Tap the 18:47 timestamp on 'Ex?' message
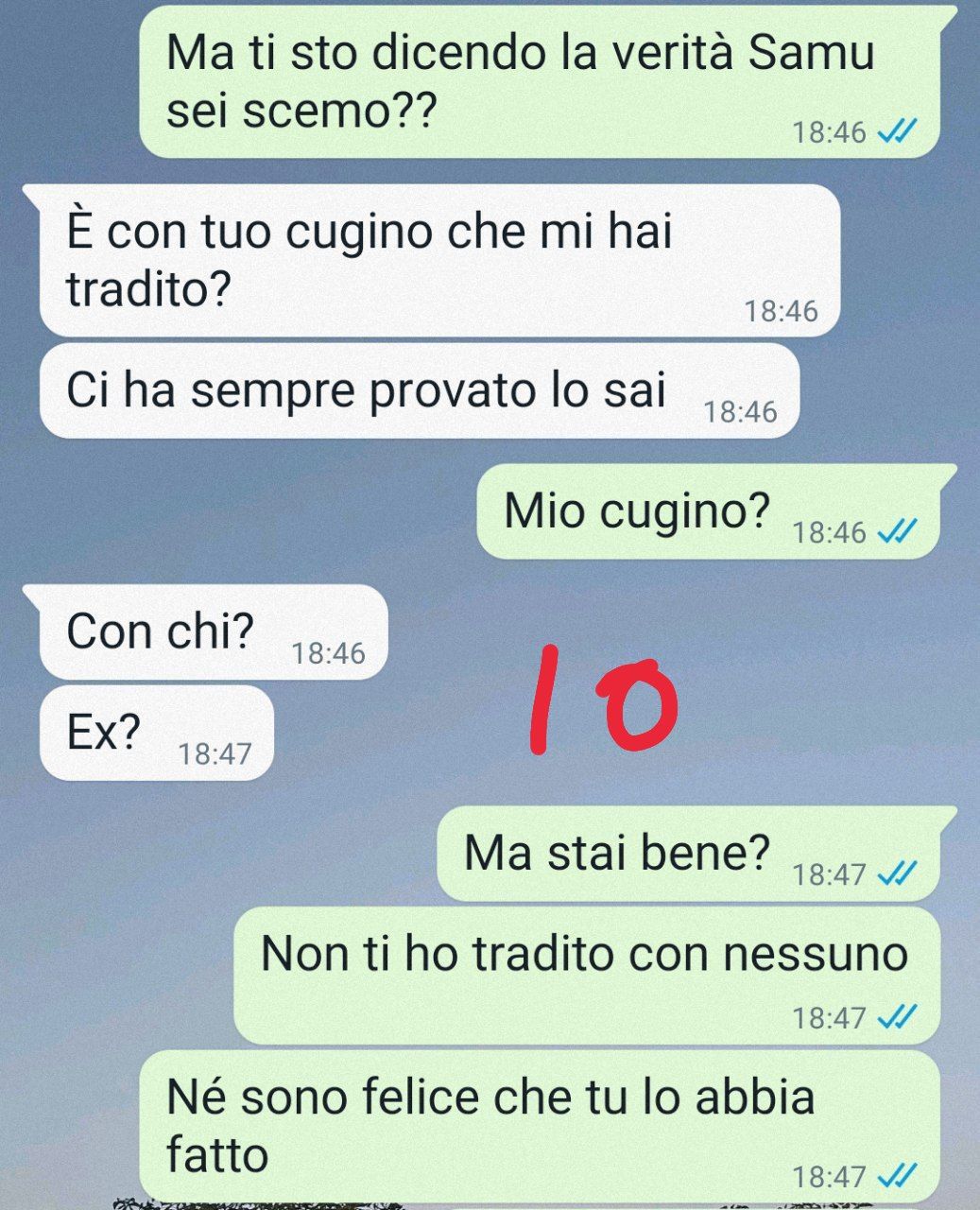The image size is (980, 1210). tap(215, 753)
